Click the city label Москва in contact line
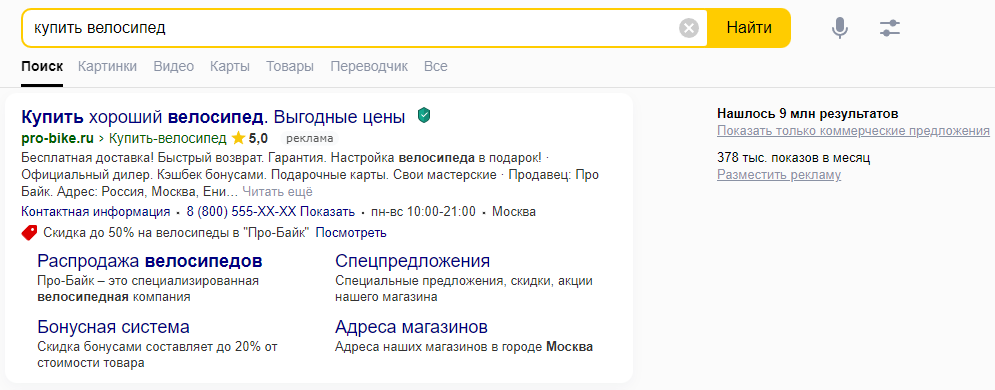995x390 pixels. (x=514, y=212)
